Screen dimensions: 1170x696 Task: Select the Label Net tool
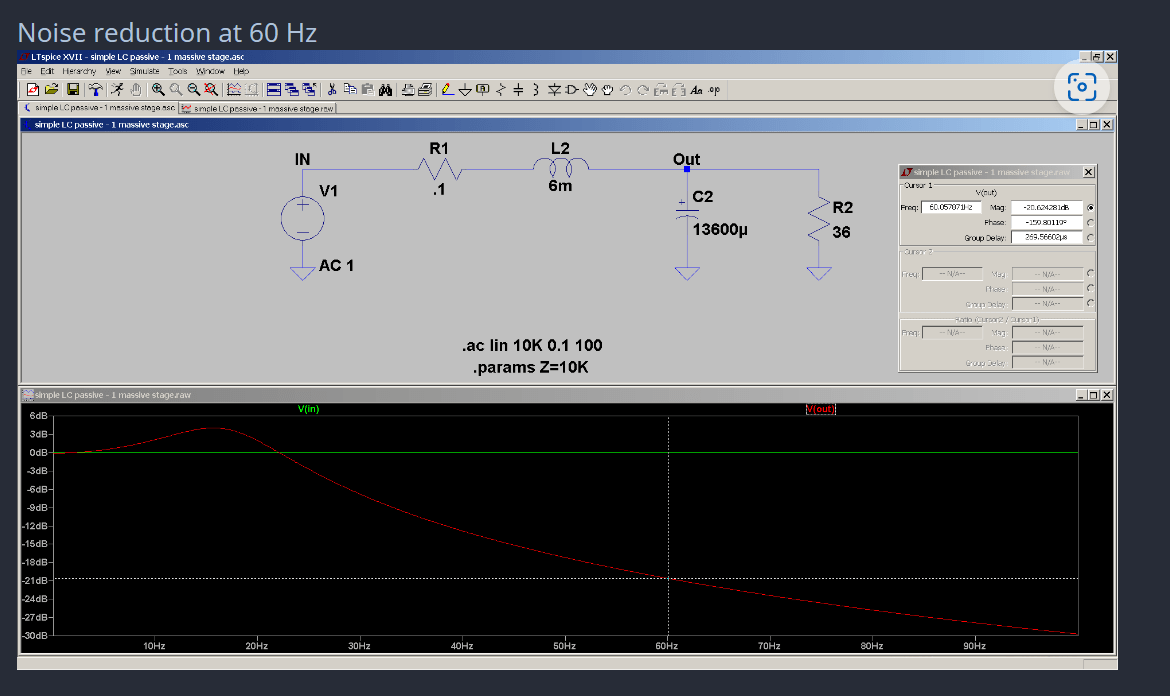point(483,90)
